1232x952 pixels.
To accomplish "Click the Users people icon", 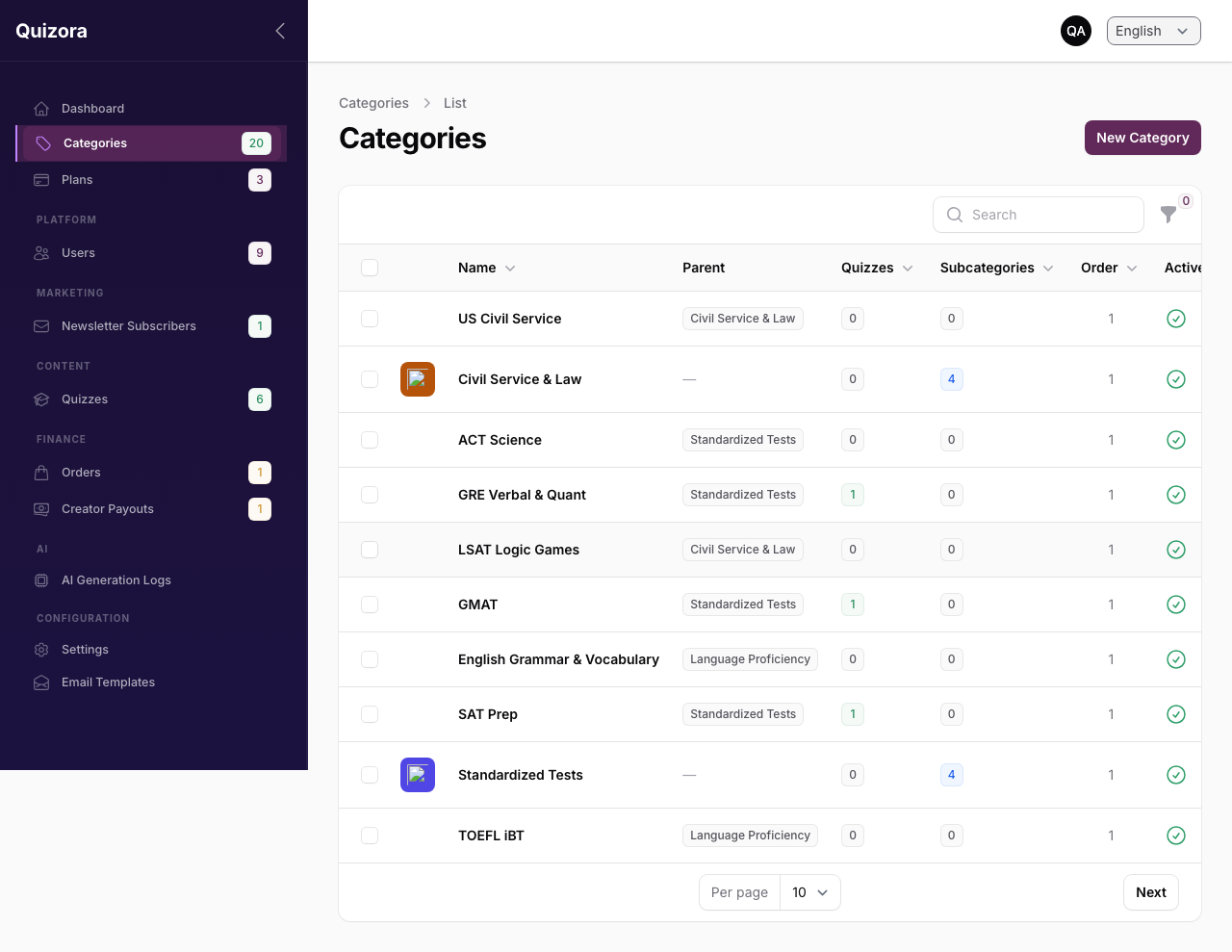I will (41, 253).
